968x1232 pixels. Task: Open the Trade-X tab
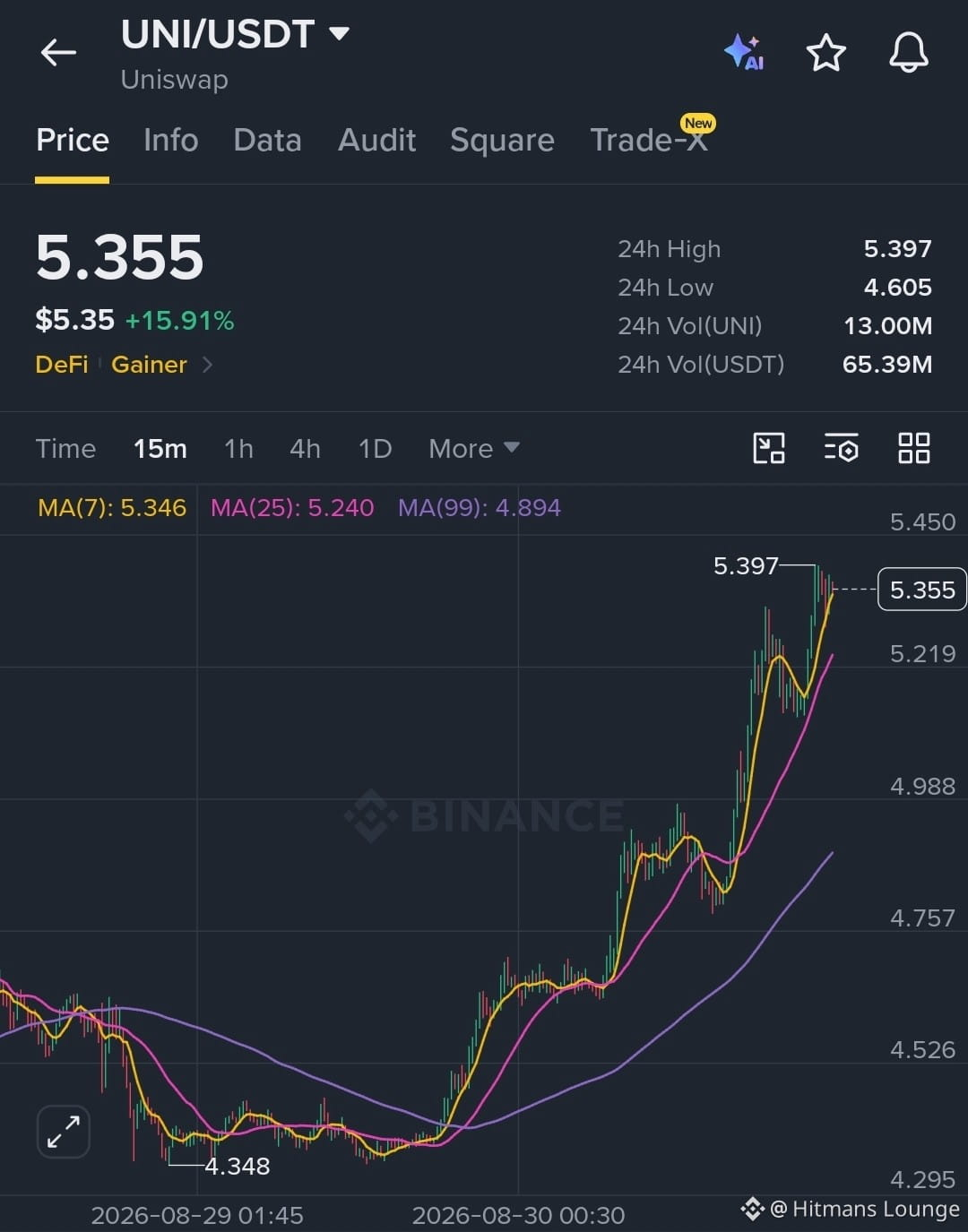click(x=652, y=139)
